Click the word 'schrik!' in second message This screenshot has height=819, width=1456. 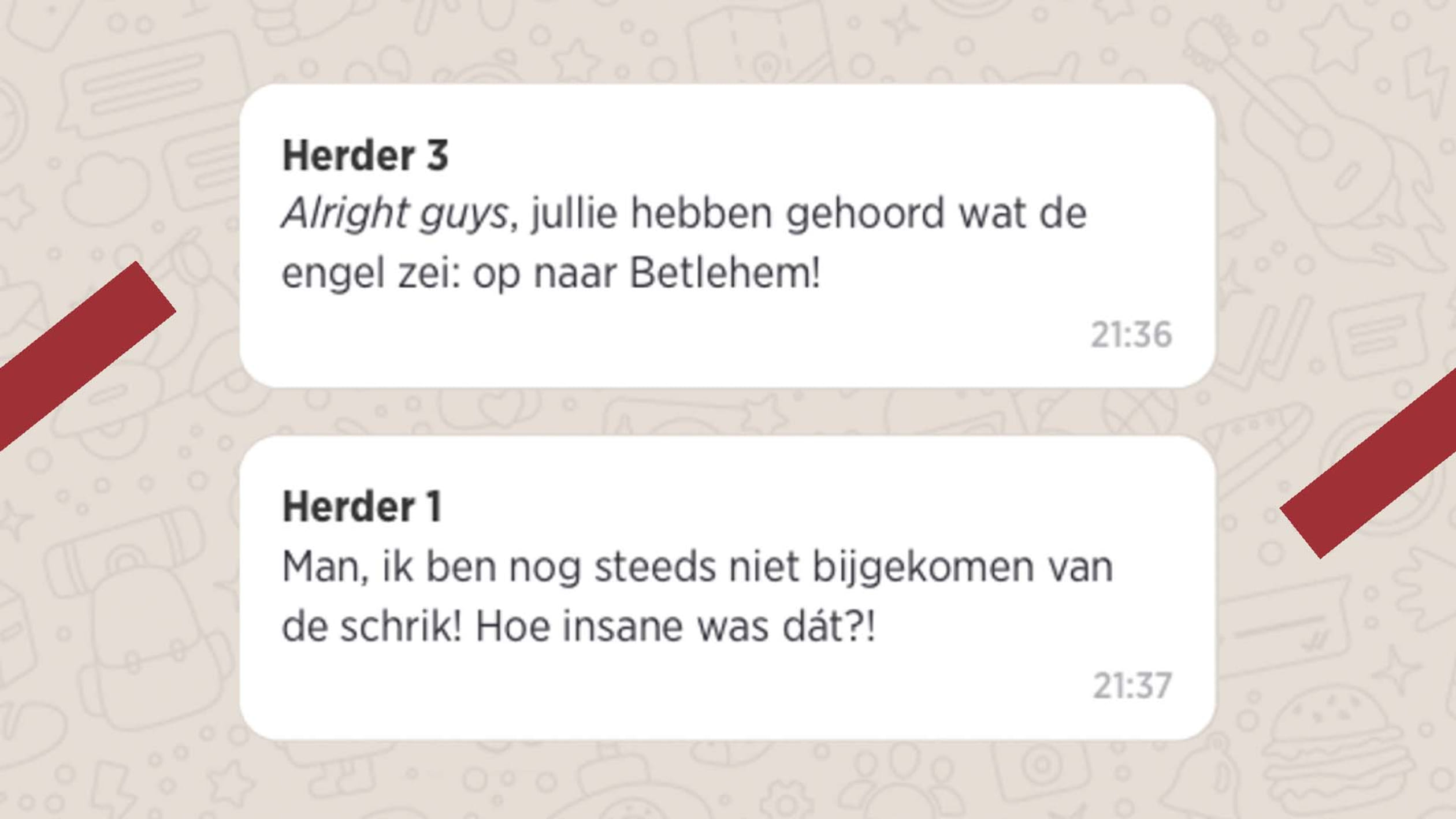[400, 627]
